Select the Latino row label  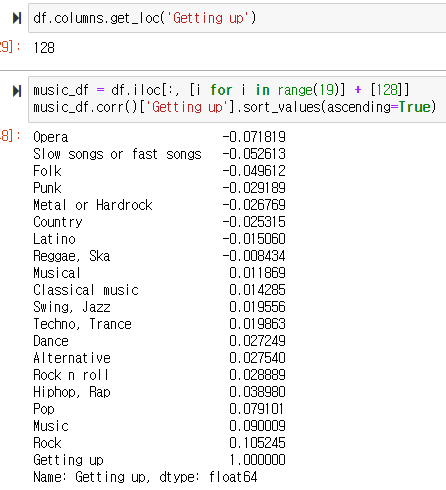(x=54, y=239)
